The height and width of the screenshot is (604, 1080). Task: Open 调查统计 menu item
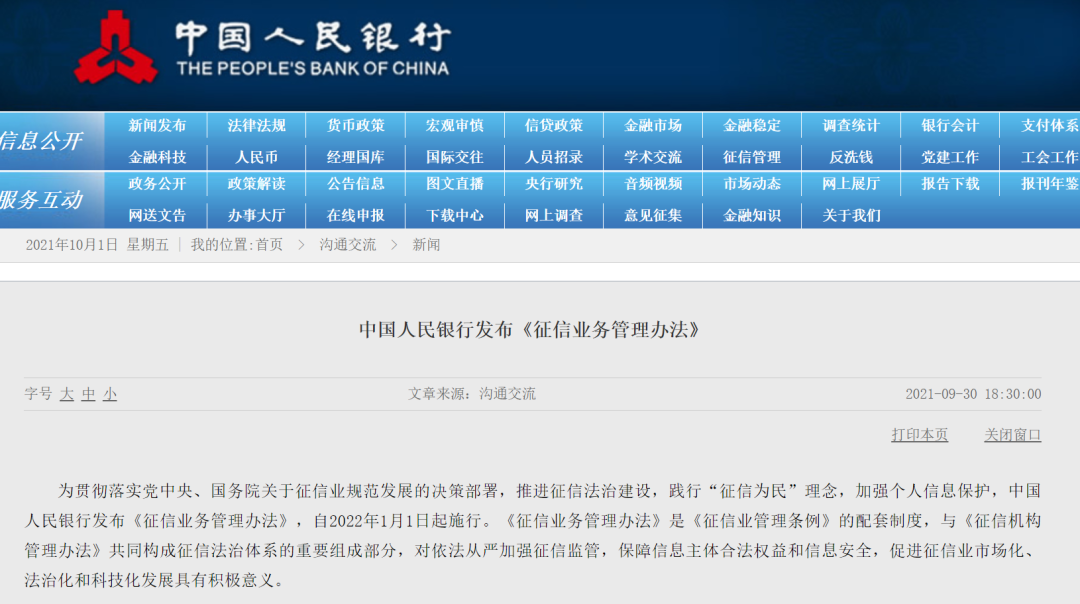pyautogui.click(x=851, y=125)
